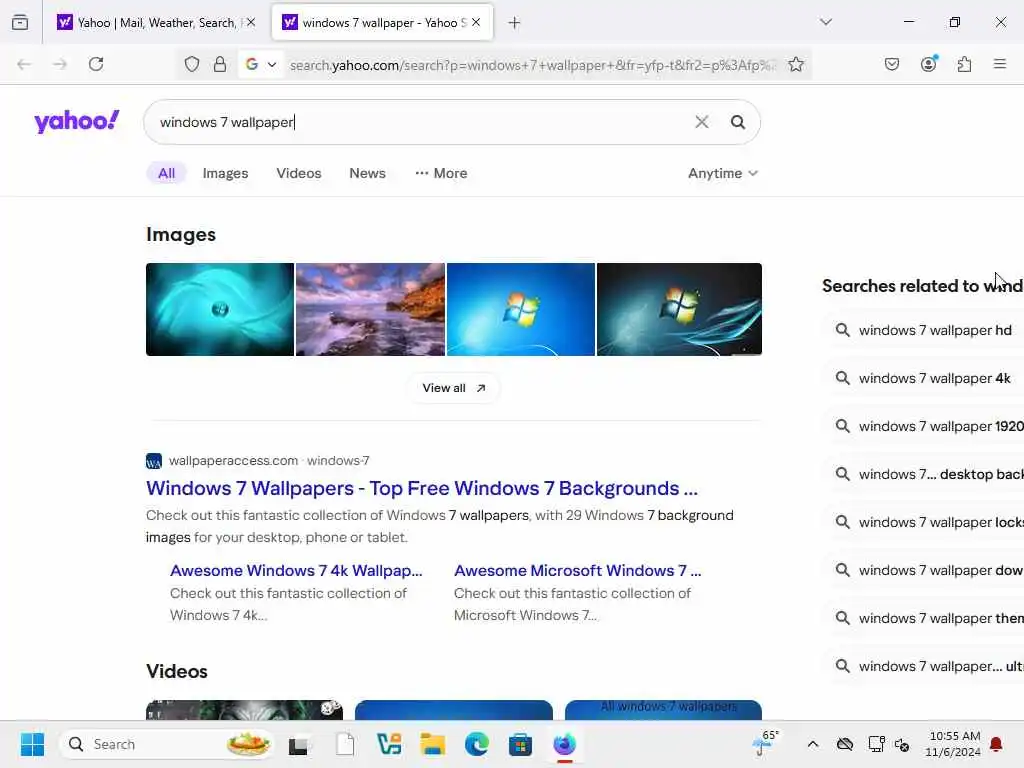Open the Firefox account icon
Viewport: 1024px width, 768px height.
928,64
